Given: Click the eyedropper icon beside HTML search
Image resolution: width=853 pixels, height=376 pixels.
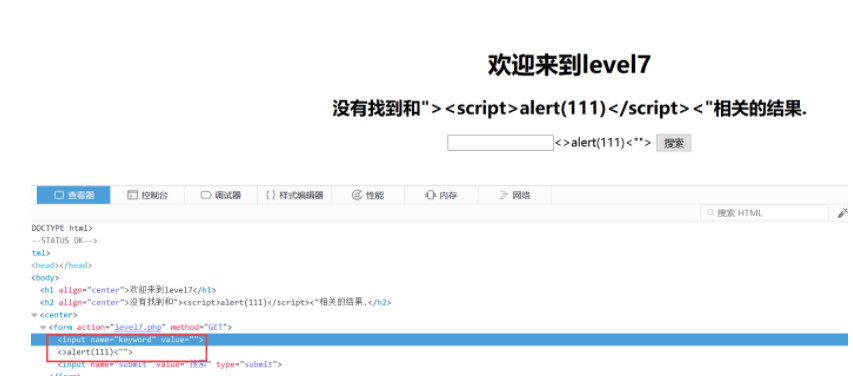Looking at the screenshot, I should pyautogui.click(x=842, y=213).
